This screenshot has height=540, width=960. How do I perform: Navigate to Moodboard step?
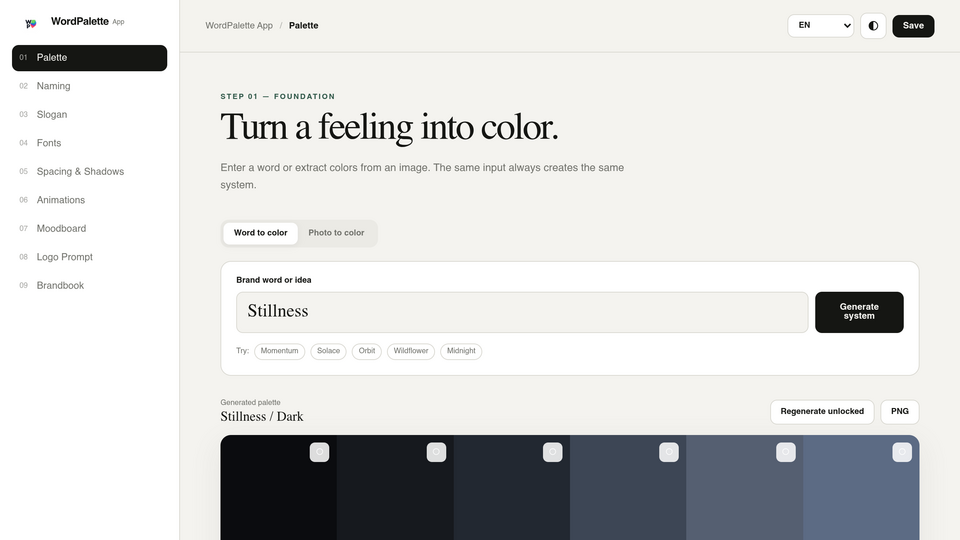click(89, 228)
